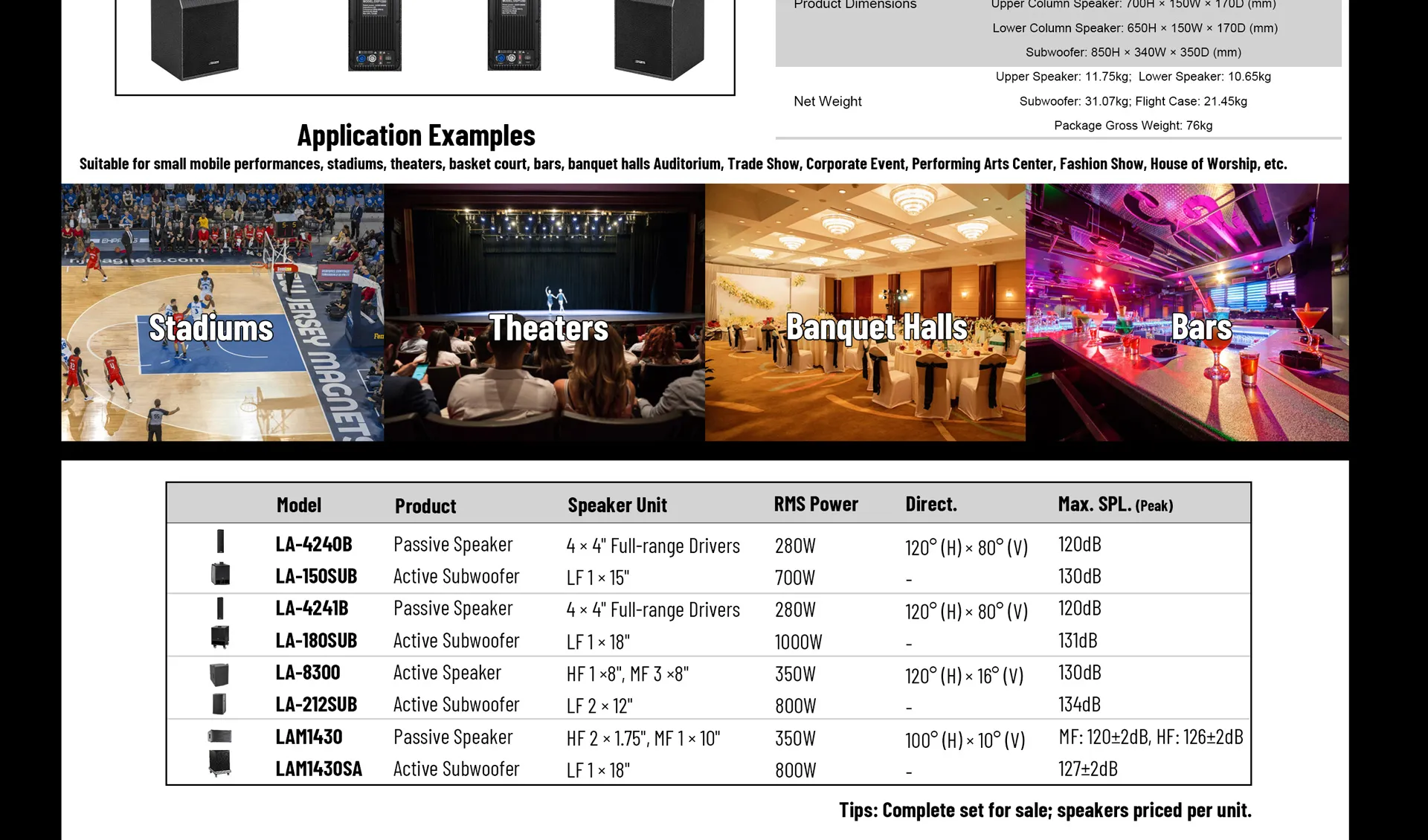Select the RMS Power column header
Image resolution: width=1428 pixels, height=840 pixels.
(816, 504)
